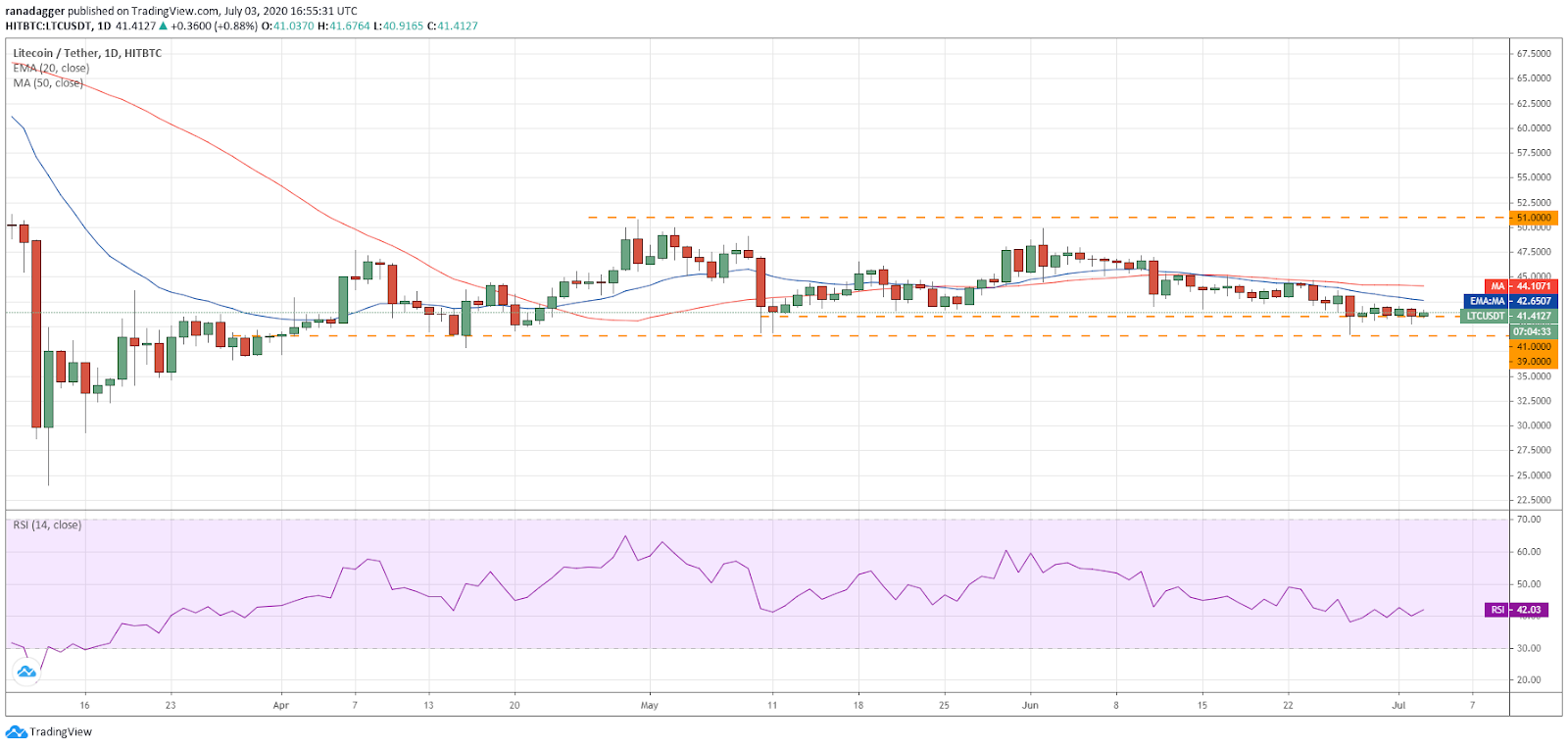Click the small cloud icon in the RSI pane

click(x=26, y=672)
